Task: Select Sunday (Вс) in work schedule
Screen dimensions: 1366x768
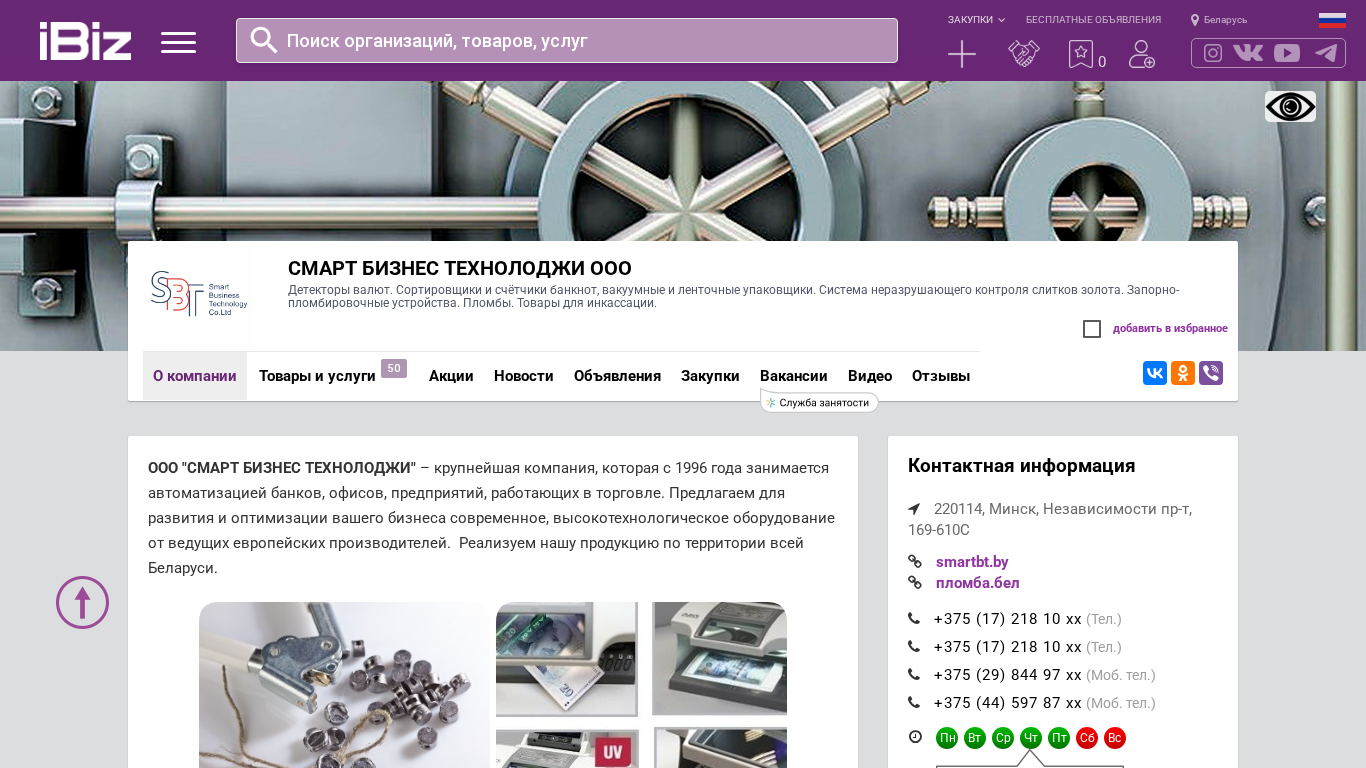Action: 1115,738
